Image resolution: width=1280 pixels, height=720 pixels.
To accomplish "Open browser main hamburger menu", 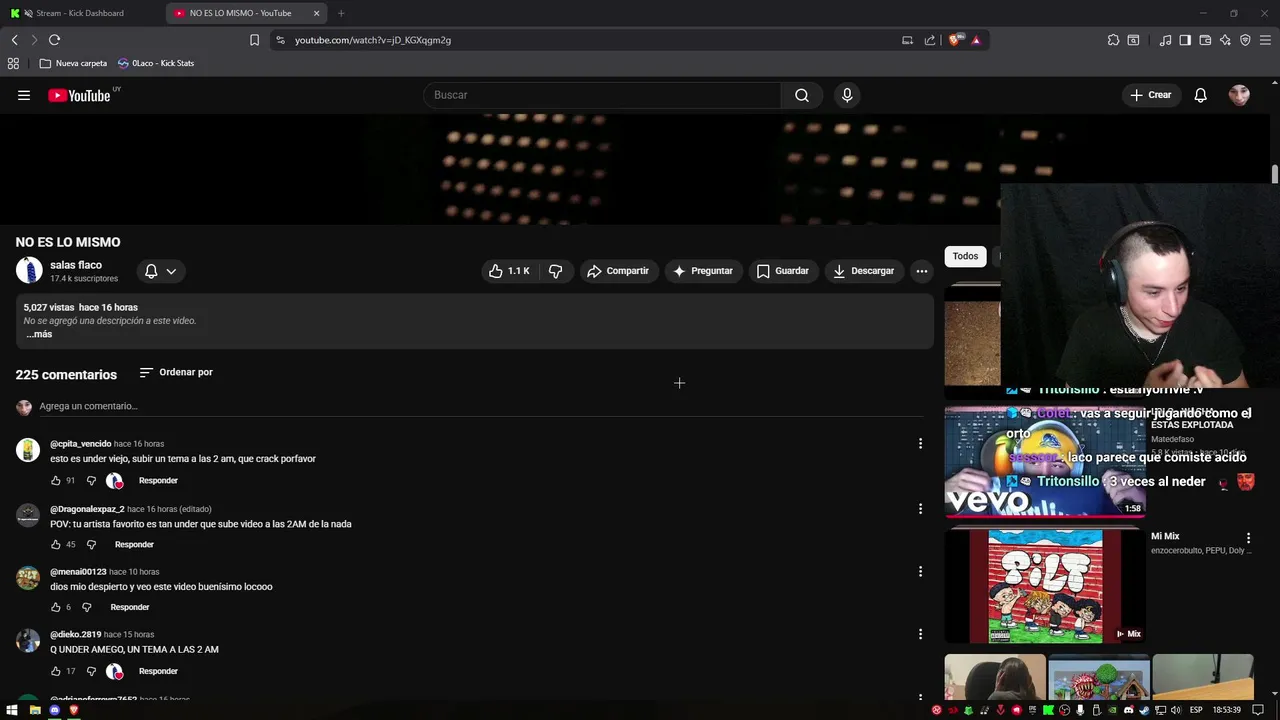I will point(1266,40).
